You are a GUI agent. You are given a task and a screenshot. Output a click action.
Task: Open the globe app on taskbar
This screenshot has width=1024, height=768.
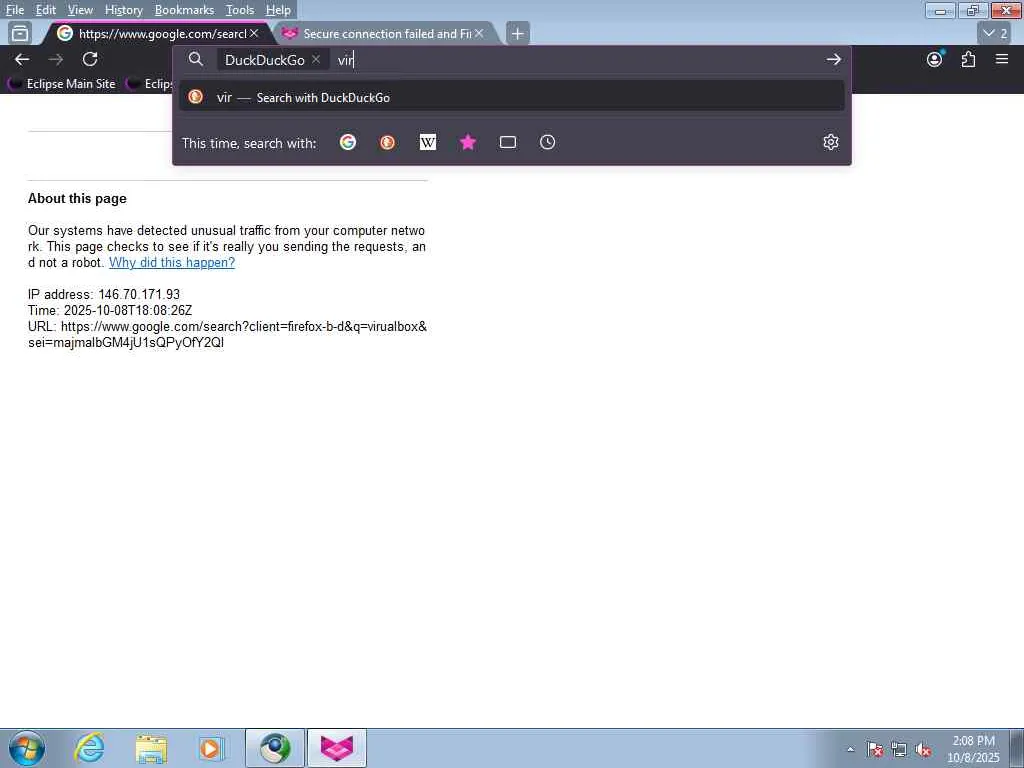pos(275,748)
